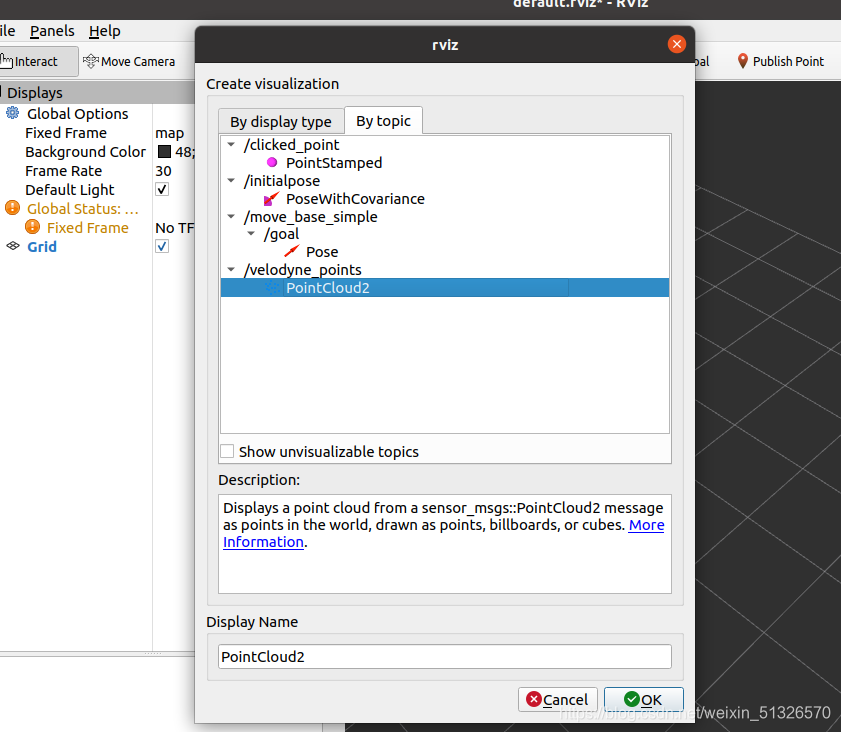Select the PoseWithCovariance entry
841x732 pixels.
click(355, 199)
